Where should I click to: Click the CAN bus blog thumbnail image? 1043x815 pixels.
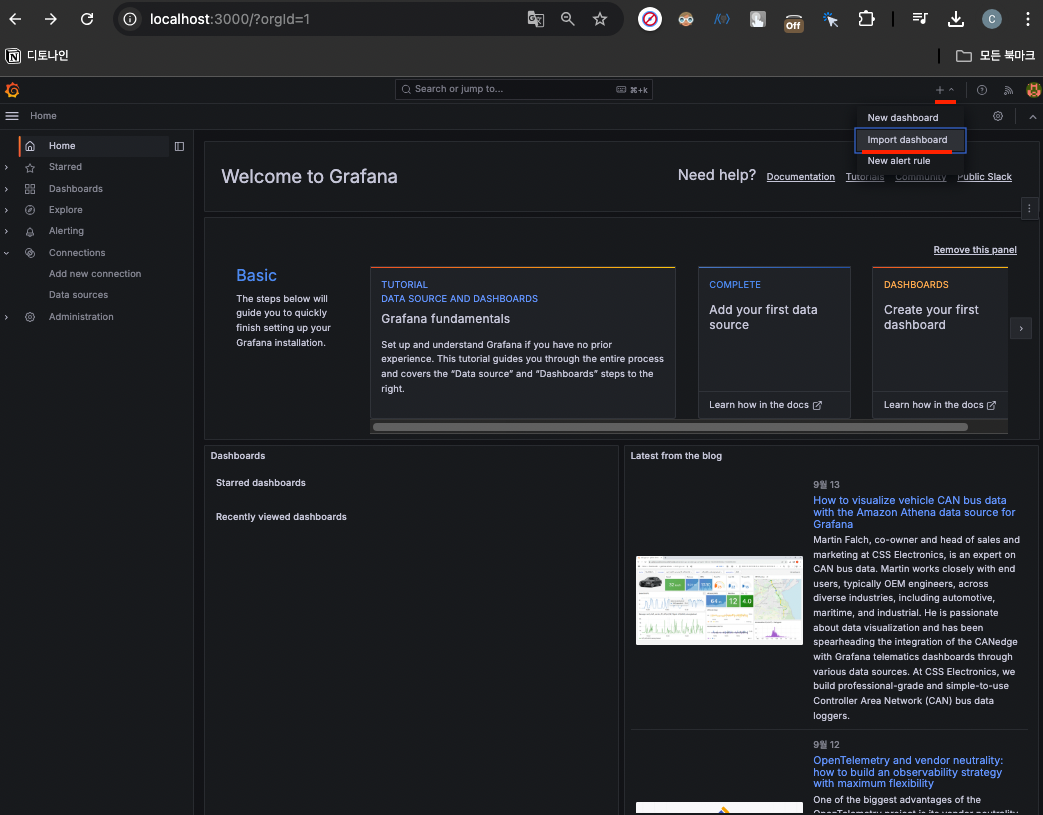[x=719, y=600]
